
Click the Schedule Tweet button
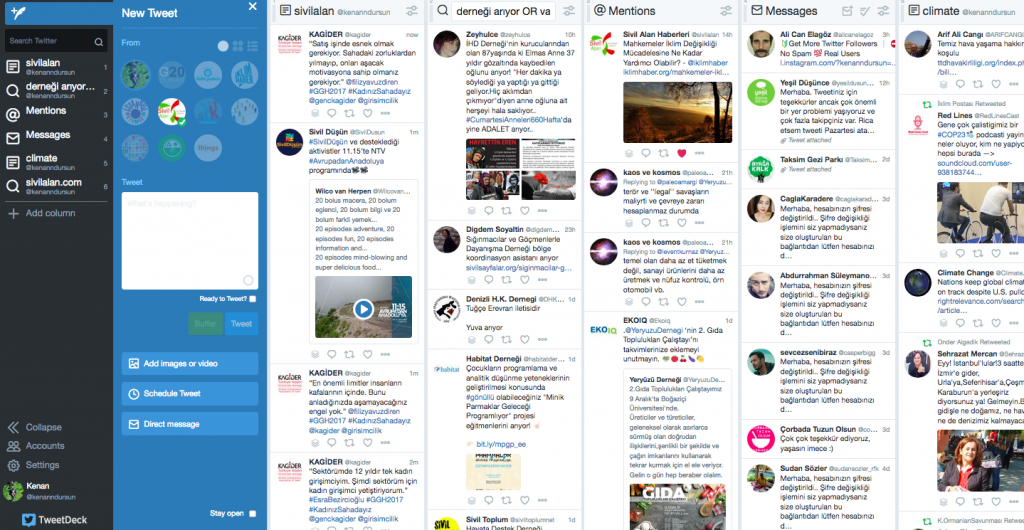189,394
